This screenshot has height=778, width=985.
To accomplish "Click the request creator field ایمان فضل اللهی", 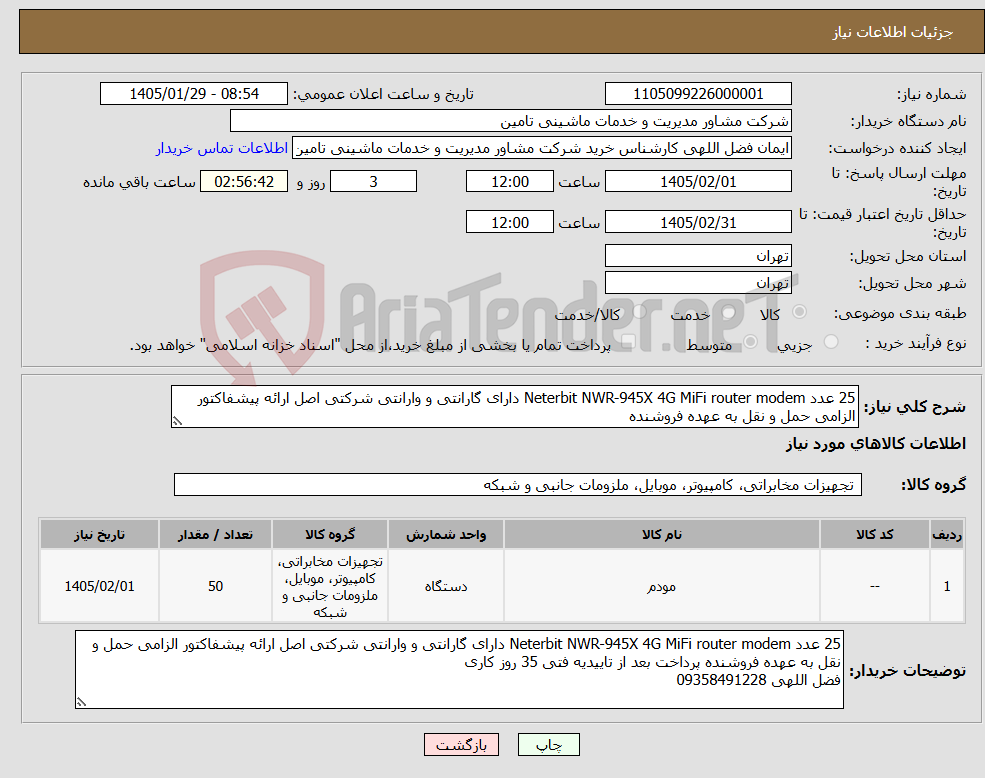I will [541, 148].
